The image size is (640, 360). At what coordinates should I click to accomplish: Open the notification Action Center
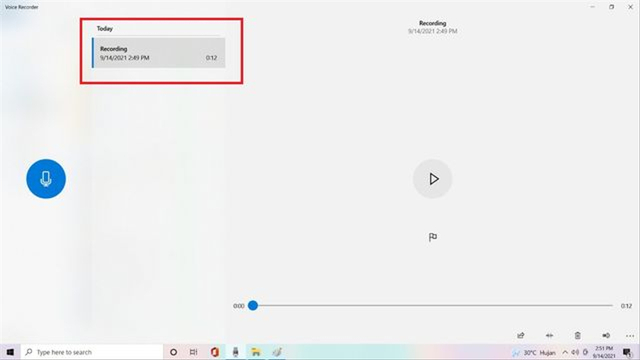(627, 352)
